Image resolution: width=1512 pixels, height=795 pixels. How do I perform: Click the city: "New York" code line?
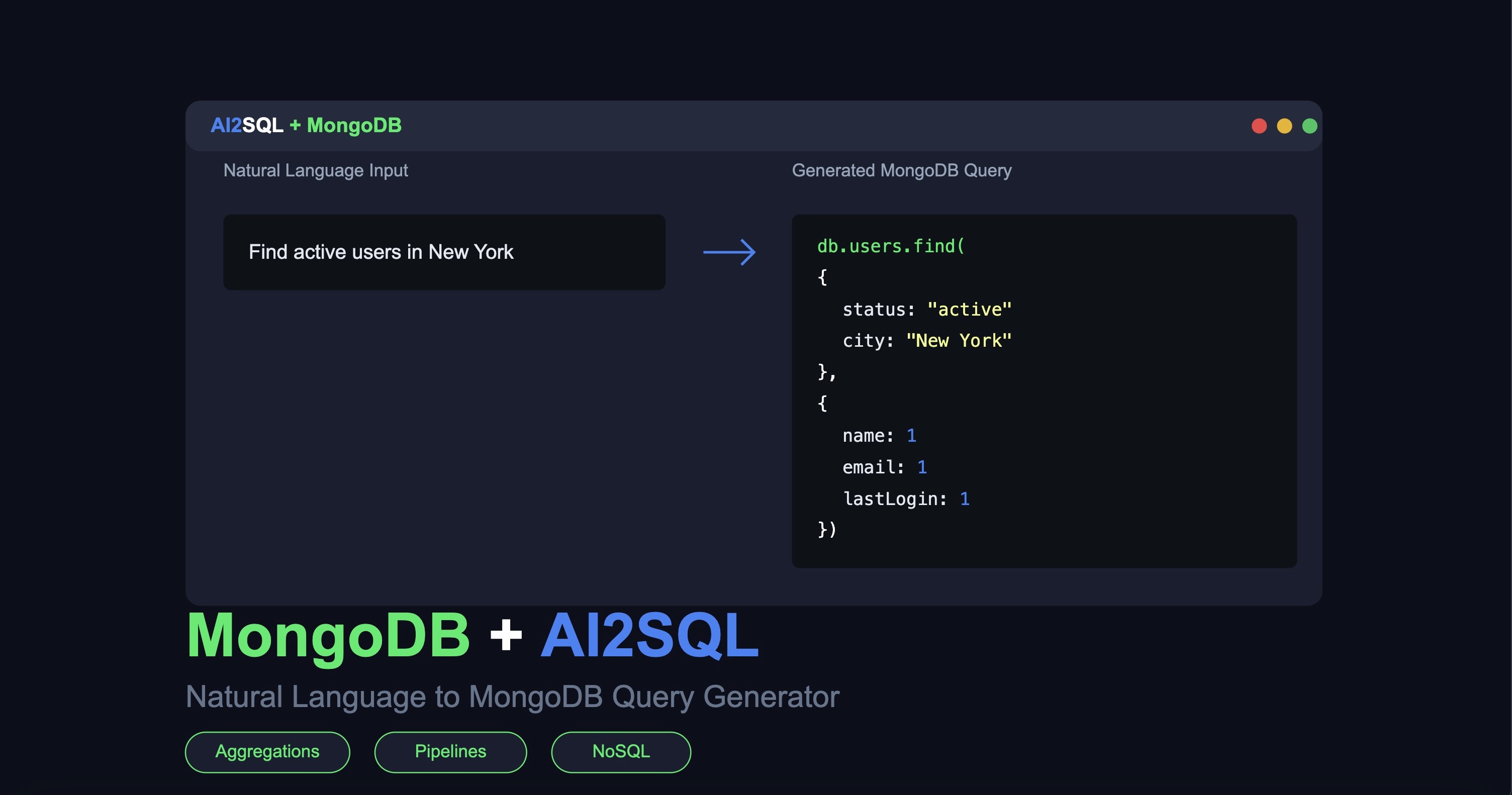(x=927, y=341)
